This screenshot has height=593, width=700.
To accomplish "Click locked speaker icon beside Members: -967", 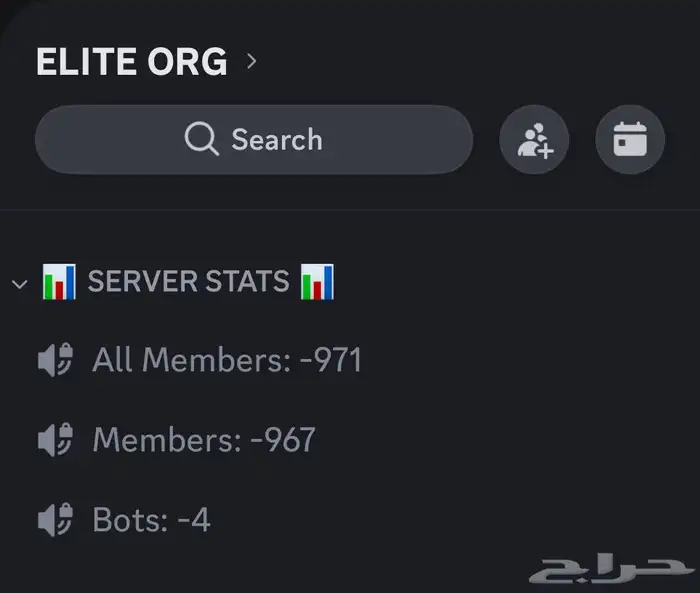I will [56, 440].
